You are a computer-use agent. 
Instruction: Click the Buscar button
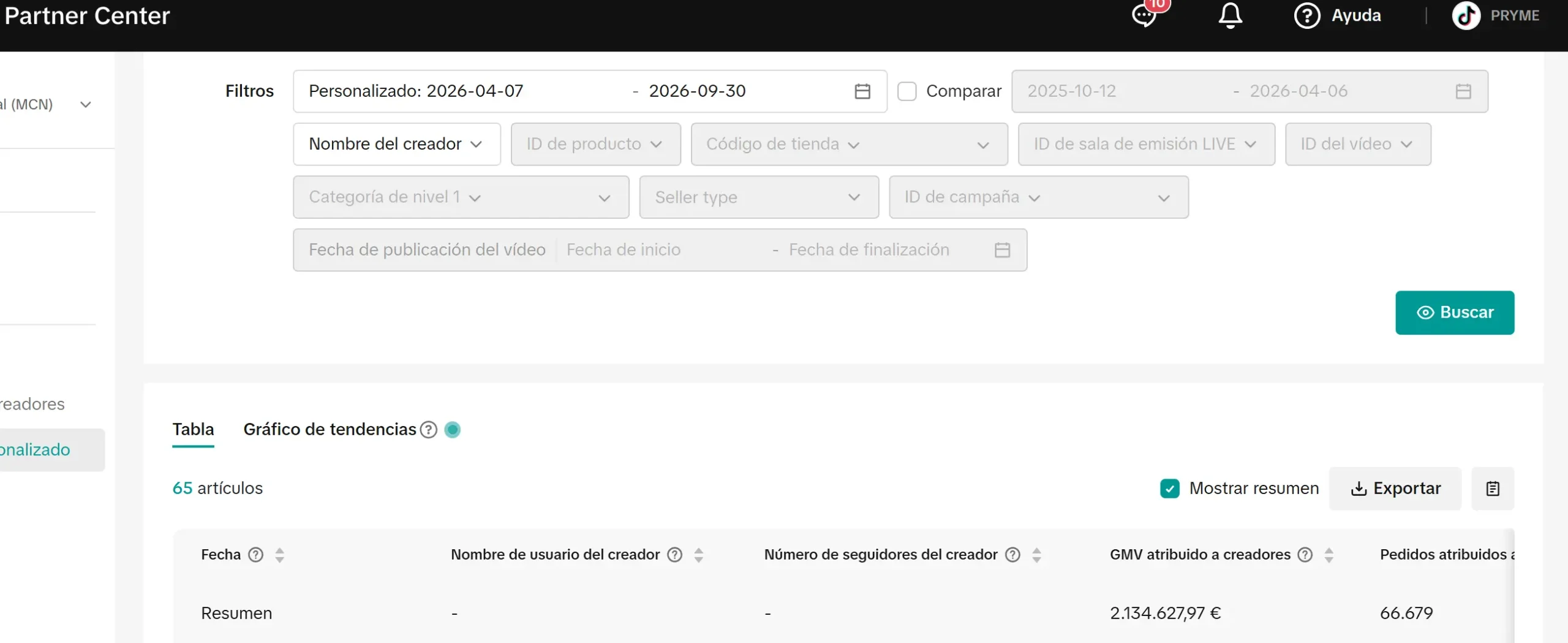[1455, 313]
